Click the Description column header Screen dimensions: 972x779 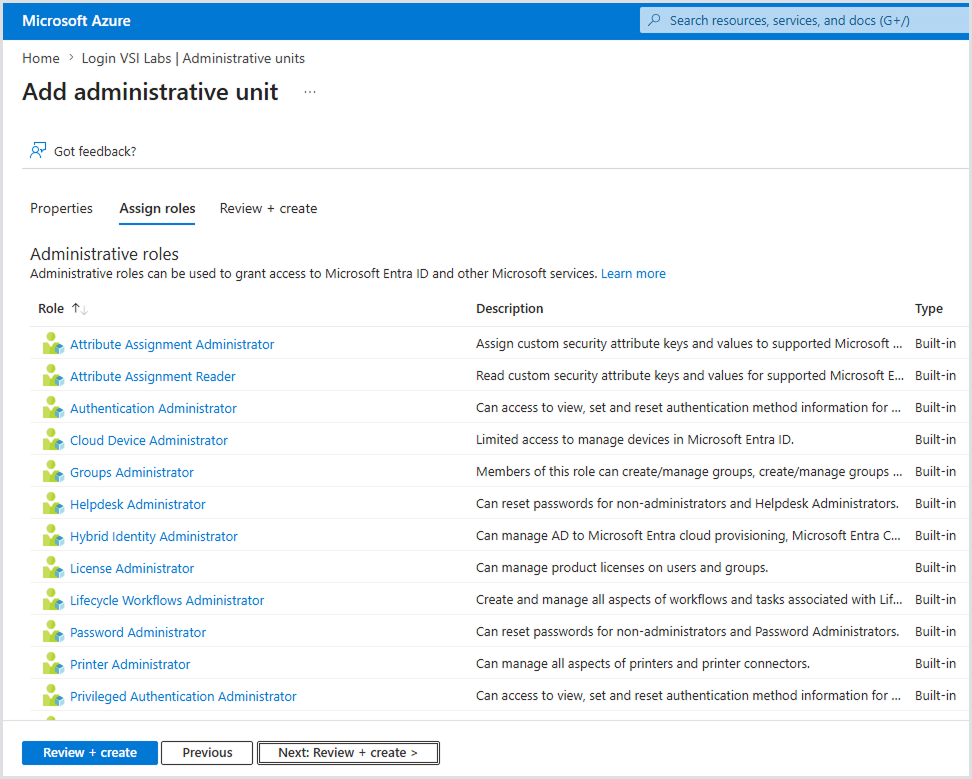510,309
